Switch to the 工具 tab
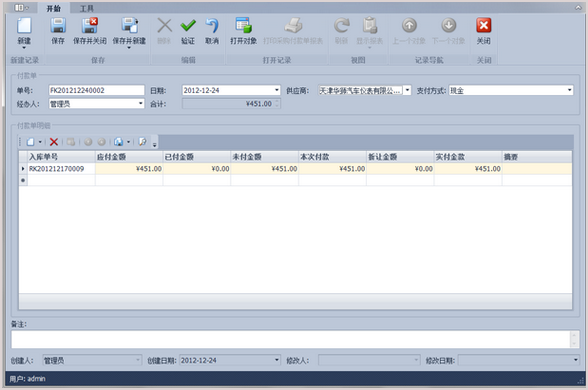This screenshot has height=390, width=588. pos(87,8)
